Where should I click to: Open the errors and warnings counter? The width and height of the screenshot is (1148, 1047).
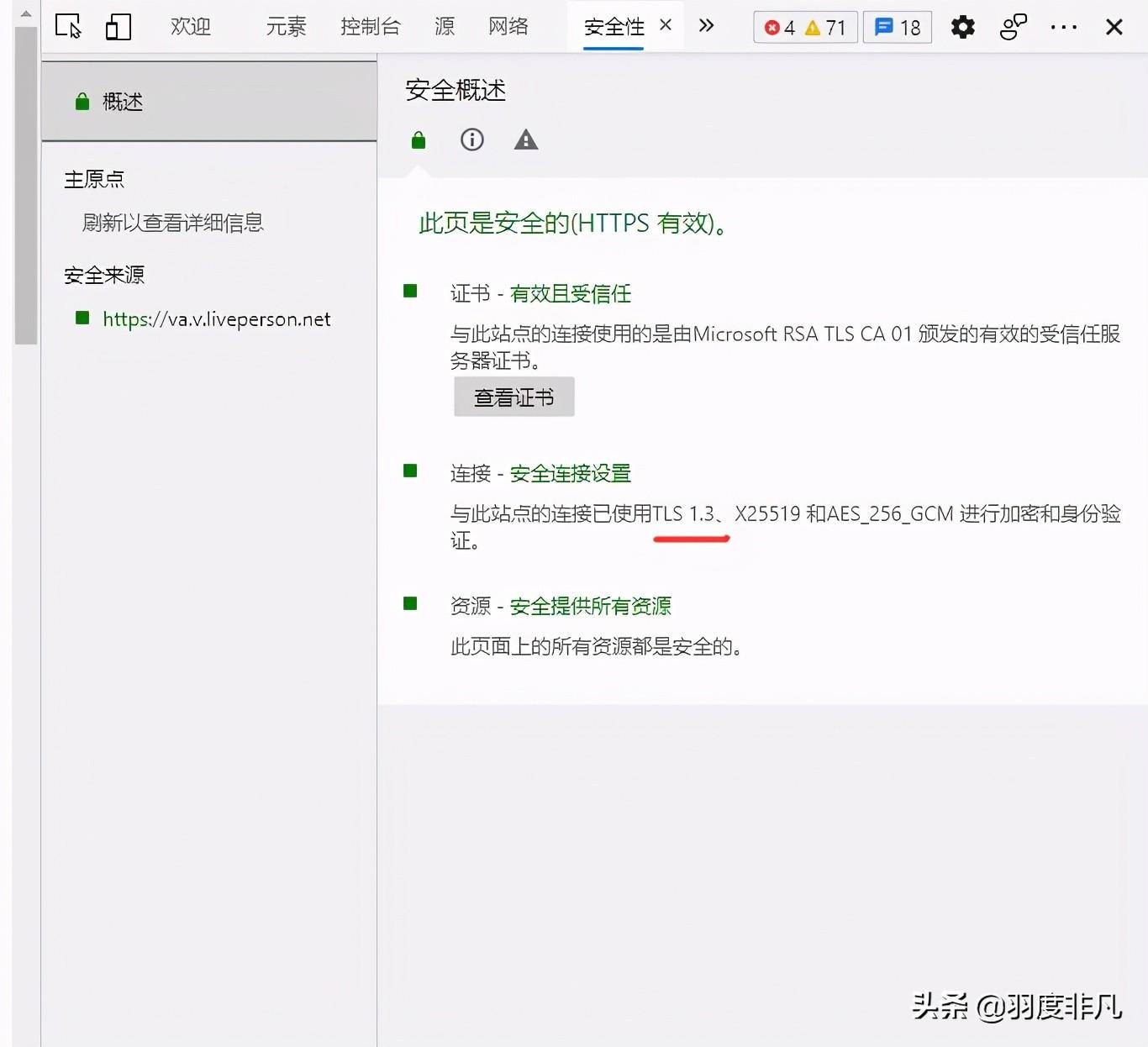point(805,28)
